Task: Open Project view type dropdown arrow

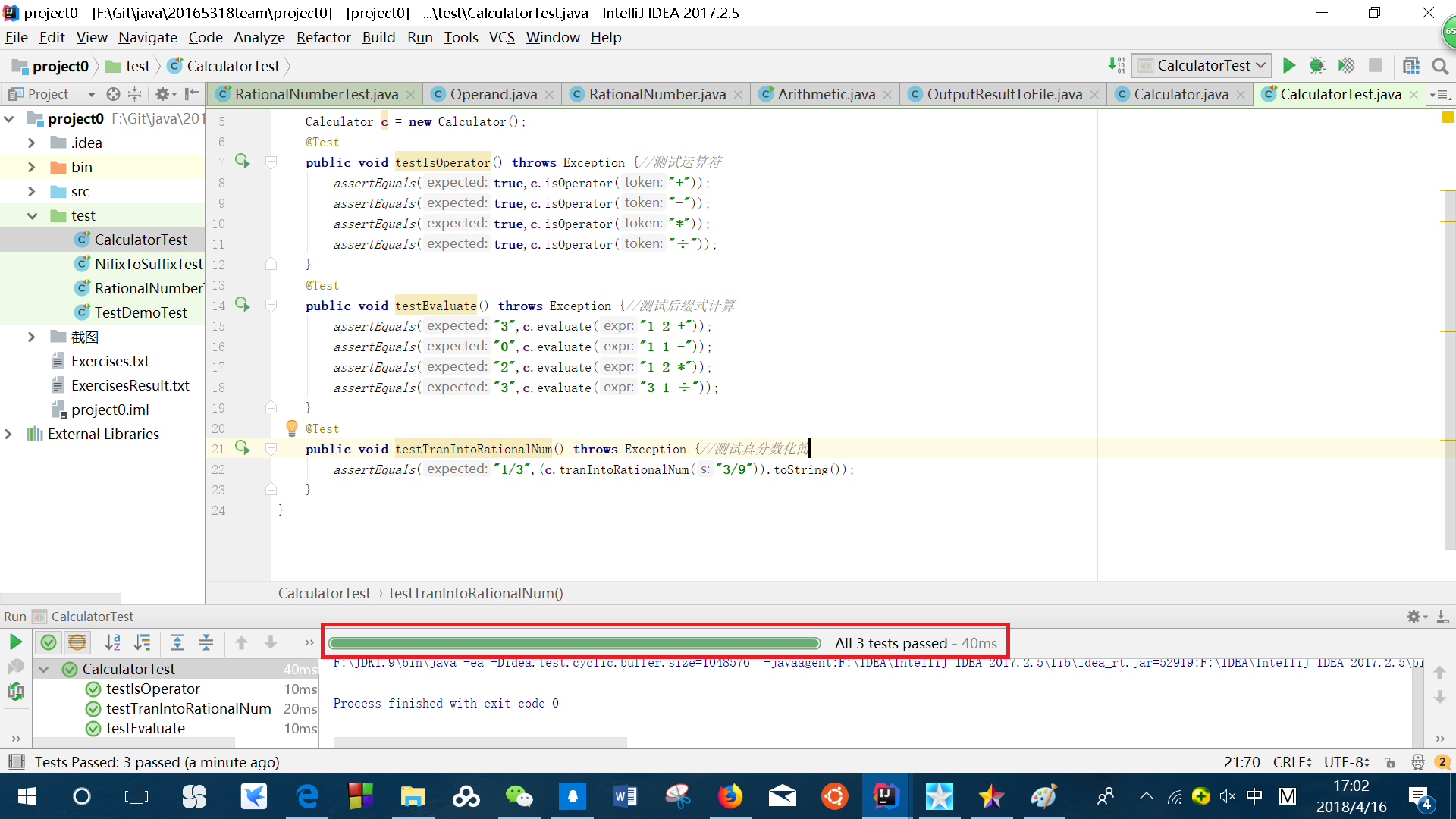Action: pyautogui.click(x=91, y=94)
